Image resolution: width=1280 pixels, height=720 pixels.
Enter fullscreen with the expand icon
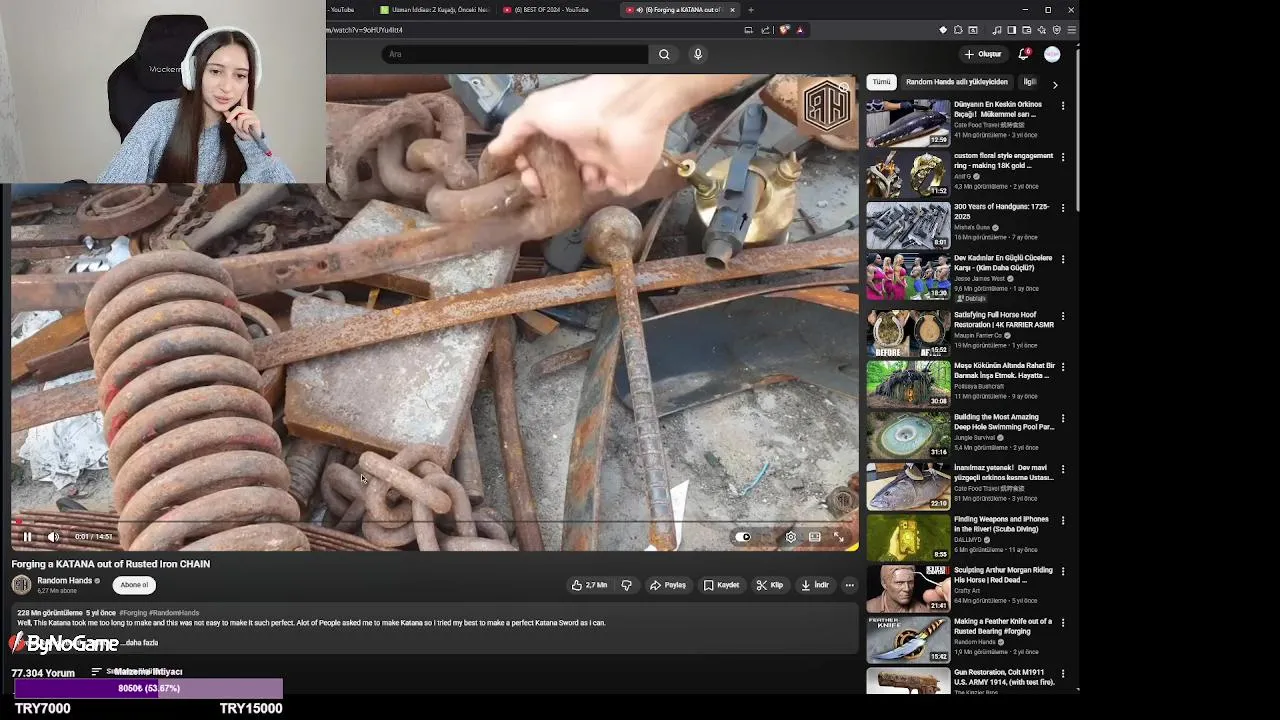coord(839,537)
